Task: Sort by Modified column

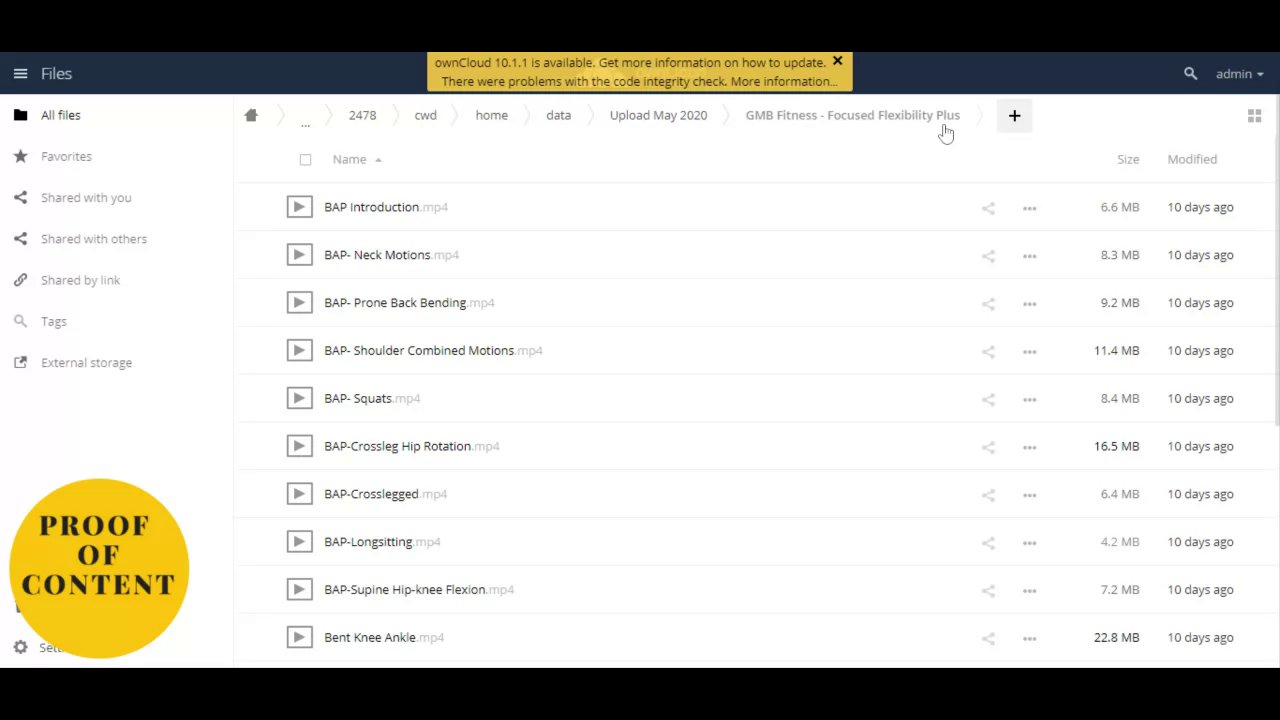Action: point(1192,159)
